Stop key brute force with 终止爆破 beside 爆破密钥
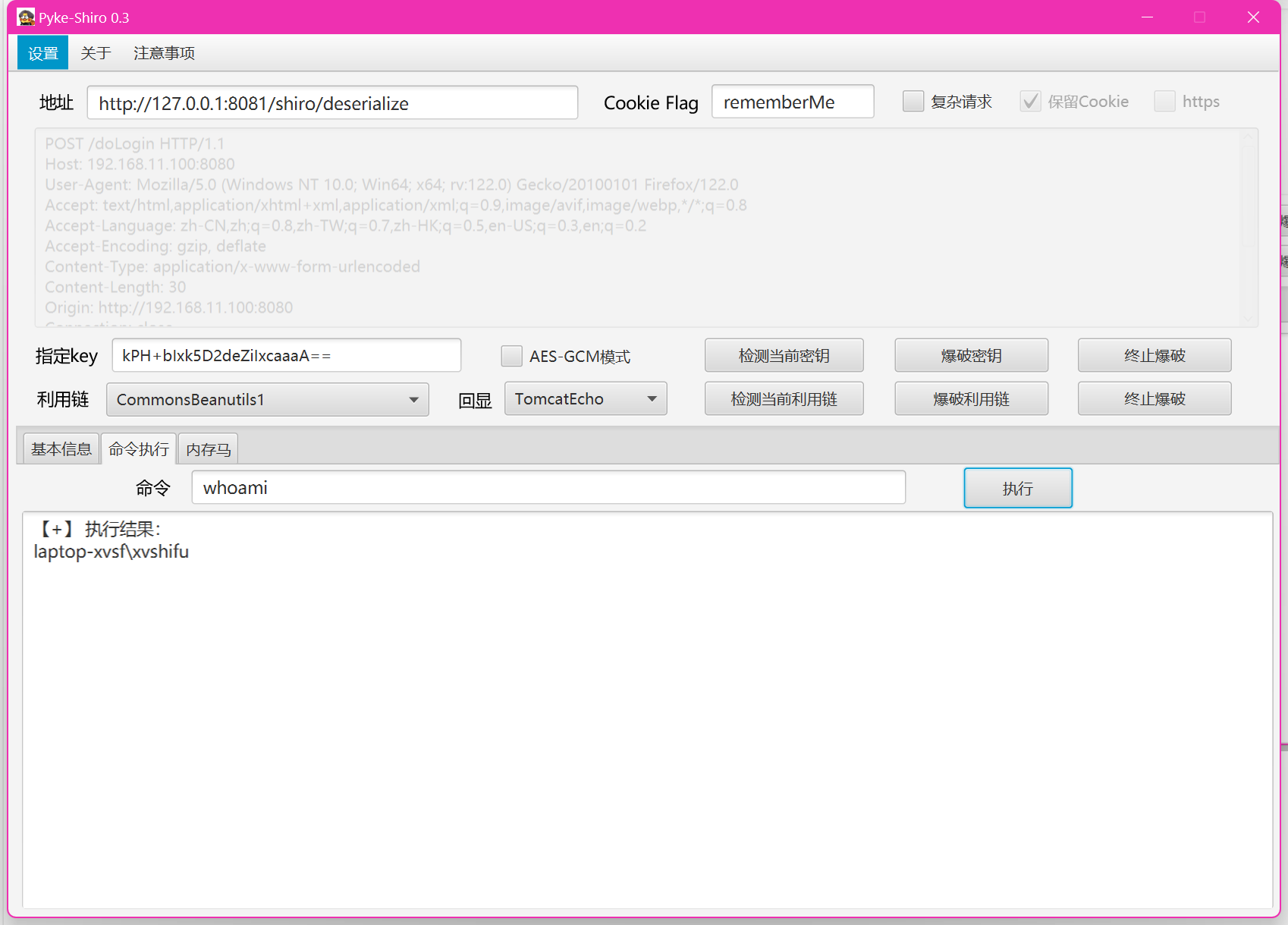The width and height of the screenshot is (1288, 925). (x=1154, y=355)
